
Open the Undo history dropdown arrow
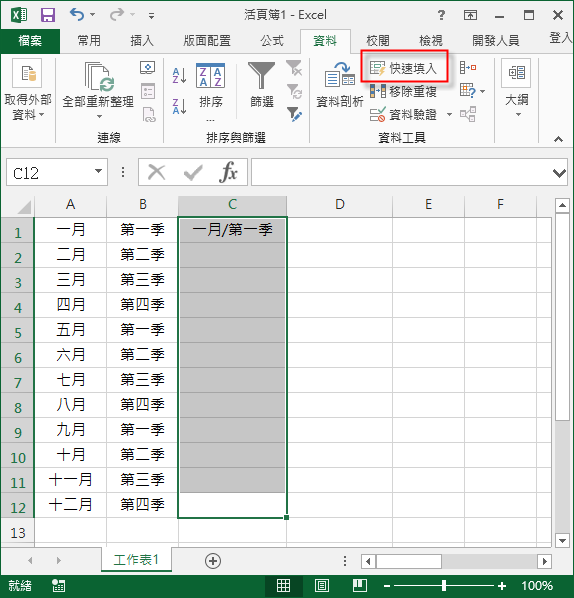(x=92, y=15)
